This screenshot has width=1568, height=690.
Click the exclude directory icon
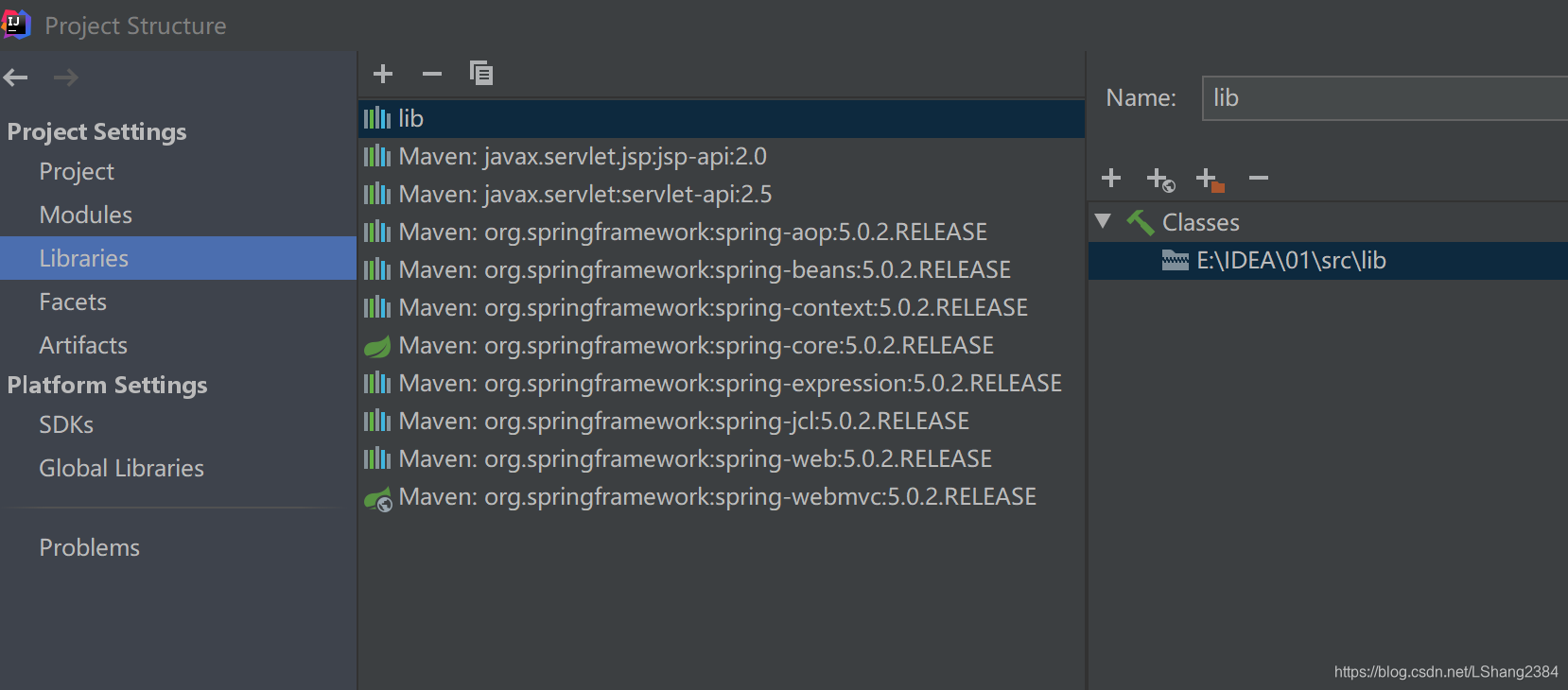coord(1210,179)
